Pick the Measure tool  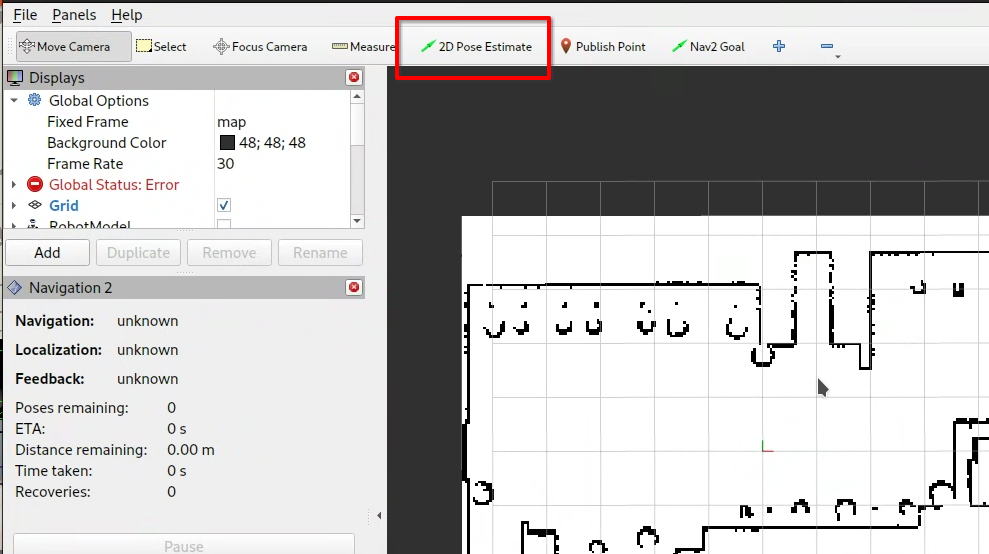pyautogui.click(x=363, y=47)
